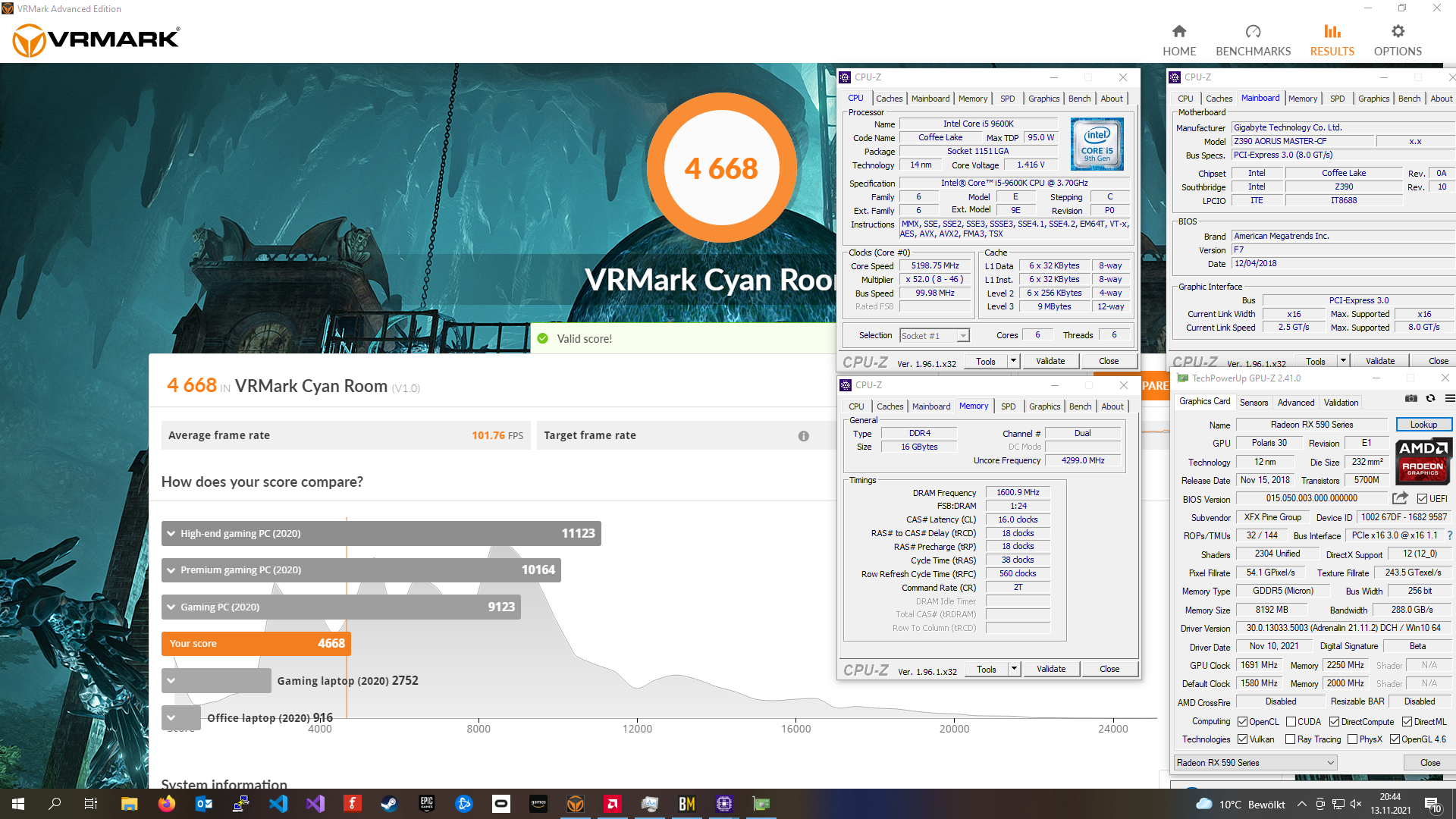Open Epic Games Launcher from taskbar

point(426,804)
